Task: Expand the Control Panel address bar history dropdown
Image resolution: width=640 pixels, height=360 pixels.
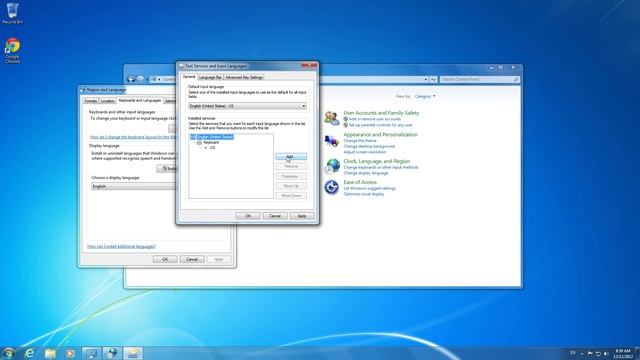Action: pyautogui.click(x=426, y=79)
